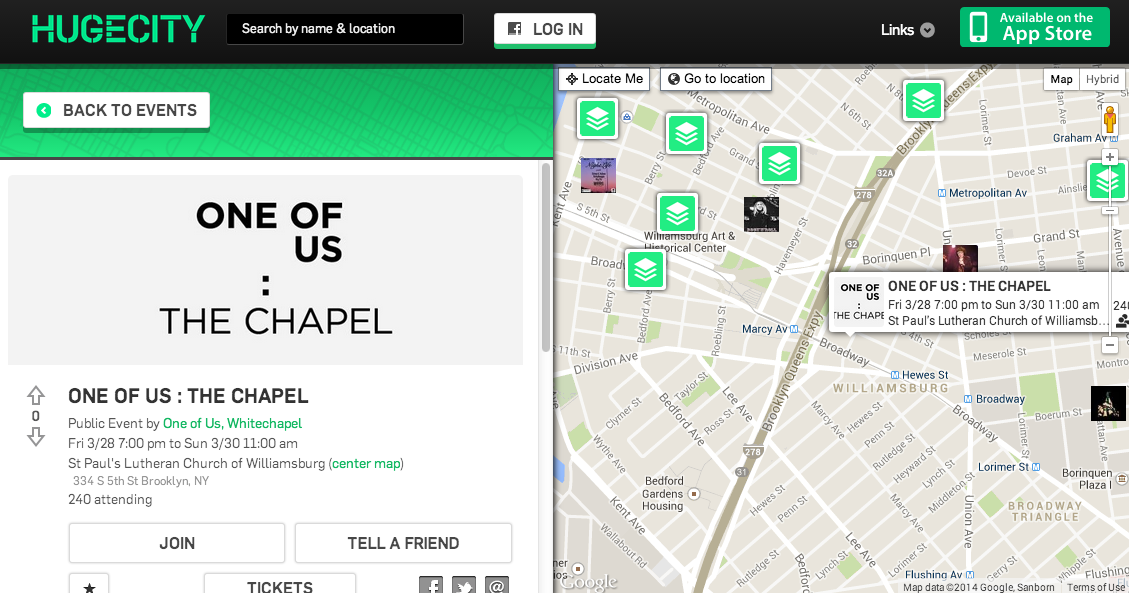Click Tell a Friend button
The image size is (1129, 593).
(403, 543)
